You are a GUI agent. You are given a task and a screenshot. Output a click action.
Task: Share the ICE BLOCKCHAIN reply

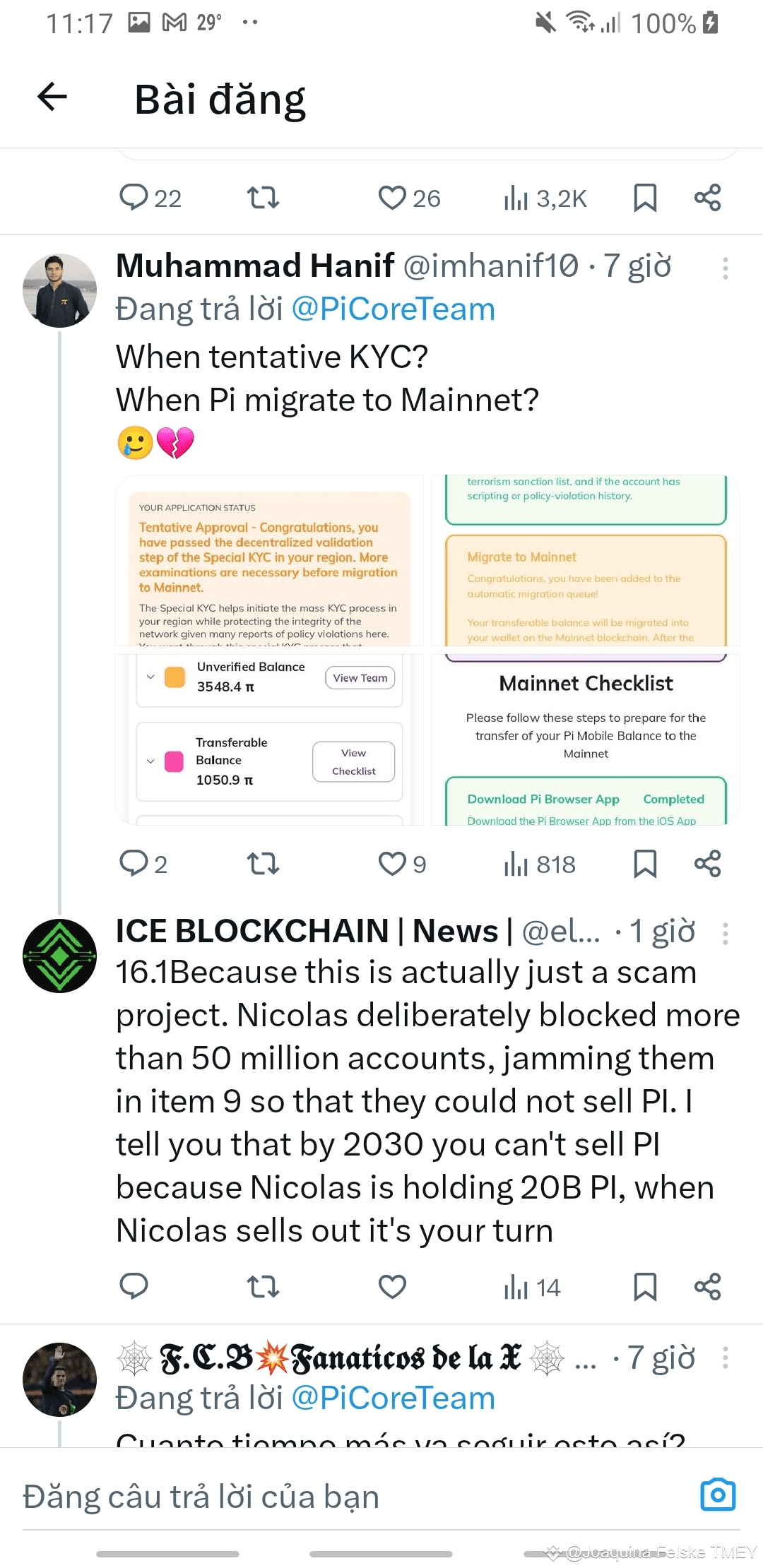point(707,1287)
